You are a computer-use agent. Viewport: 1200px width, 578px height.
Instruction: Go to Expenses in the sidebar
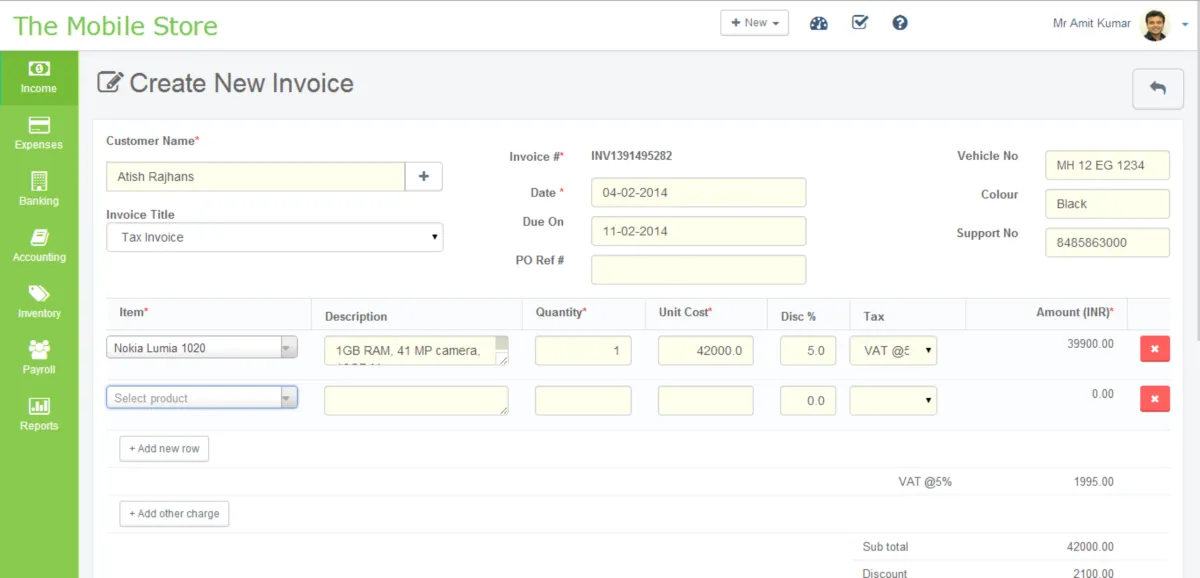39,133
